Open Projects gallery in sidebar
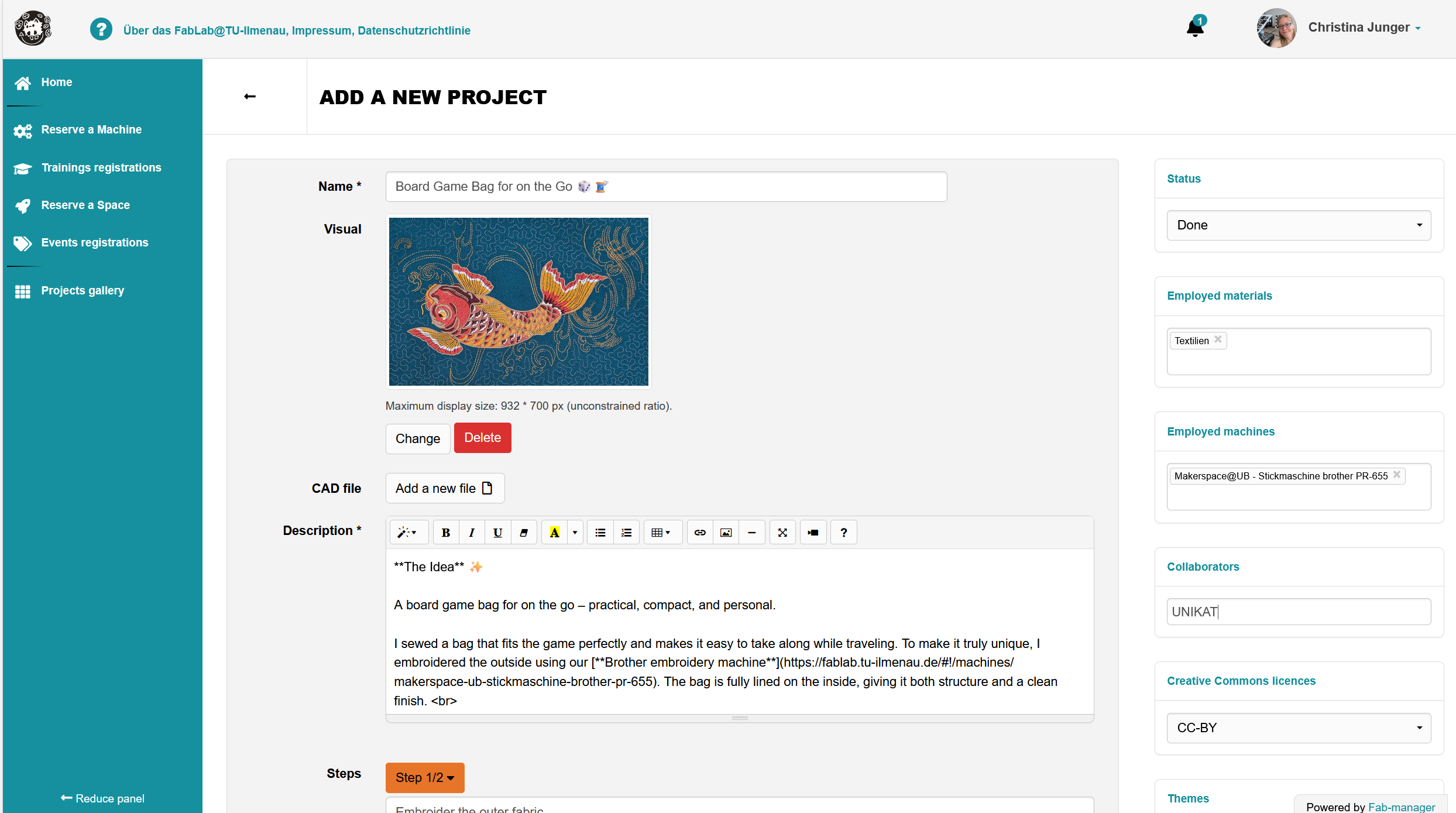1456x813 pixels. click(83, 291)
